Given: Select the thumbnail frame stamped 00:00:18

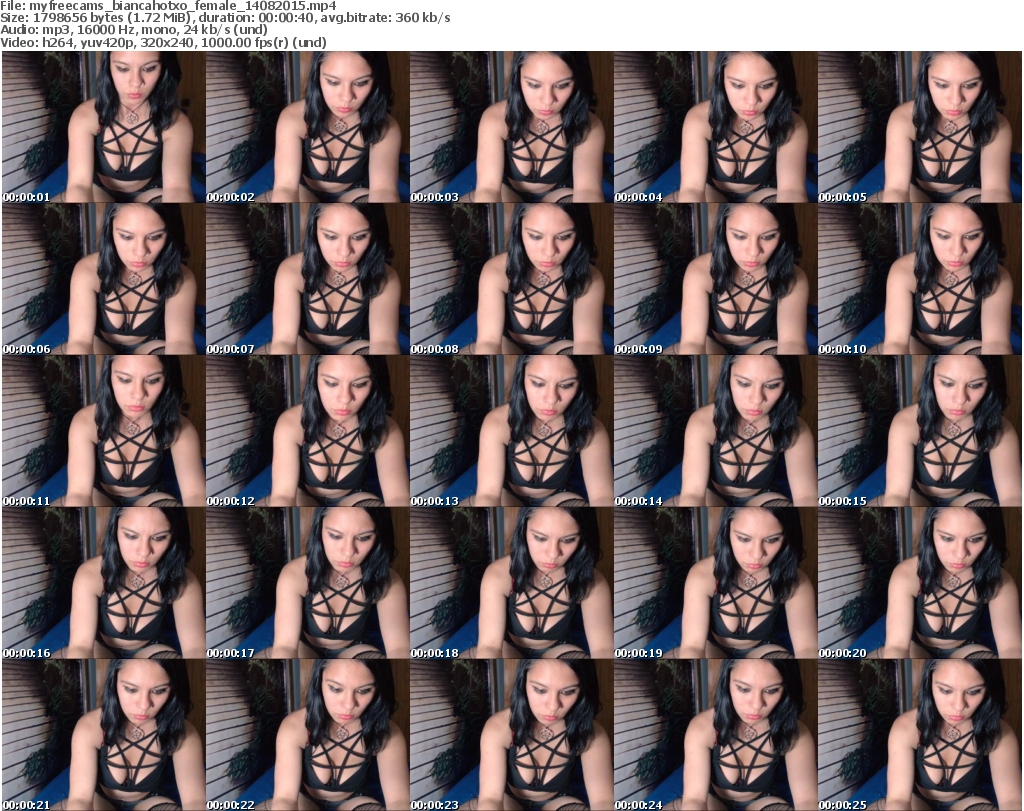Looking at the screenshot, I should [x=511, y=584].
